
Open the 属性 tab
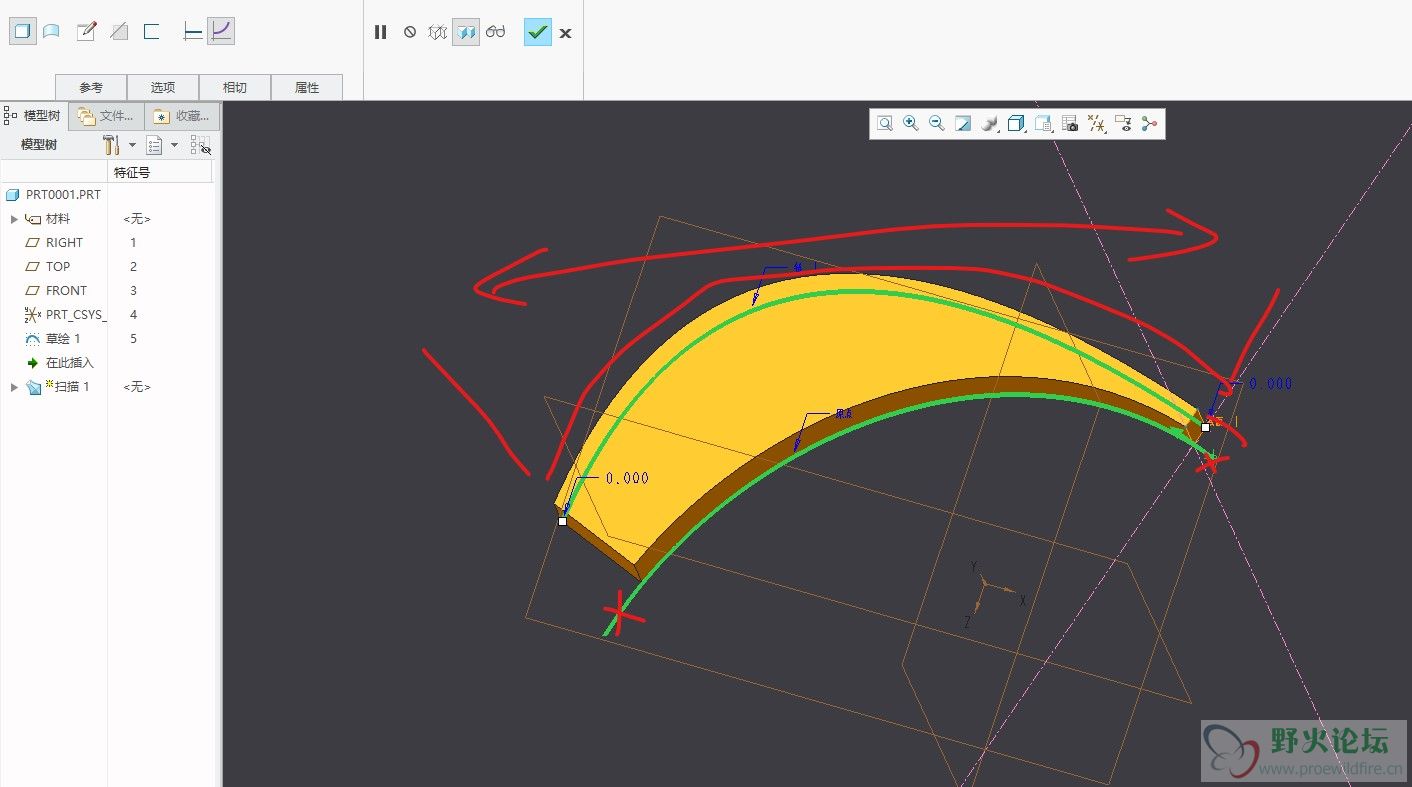click(x=307, y=87)
